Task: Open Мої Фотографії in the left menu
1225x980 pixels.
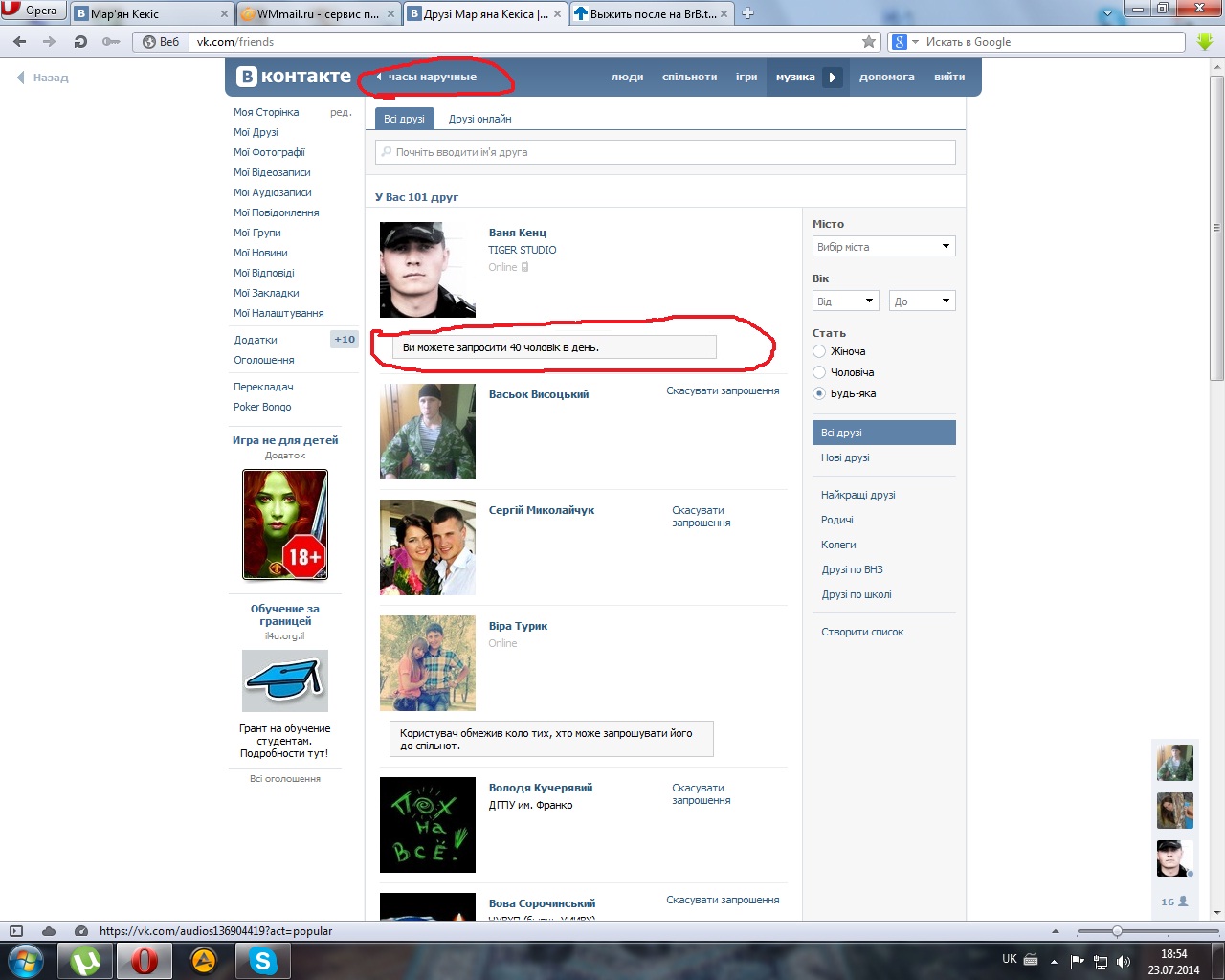Action: (269, 152)
